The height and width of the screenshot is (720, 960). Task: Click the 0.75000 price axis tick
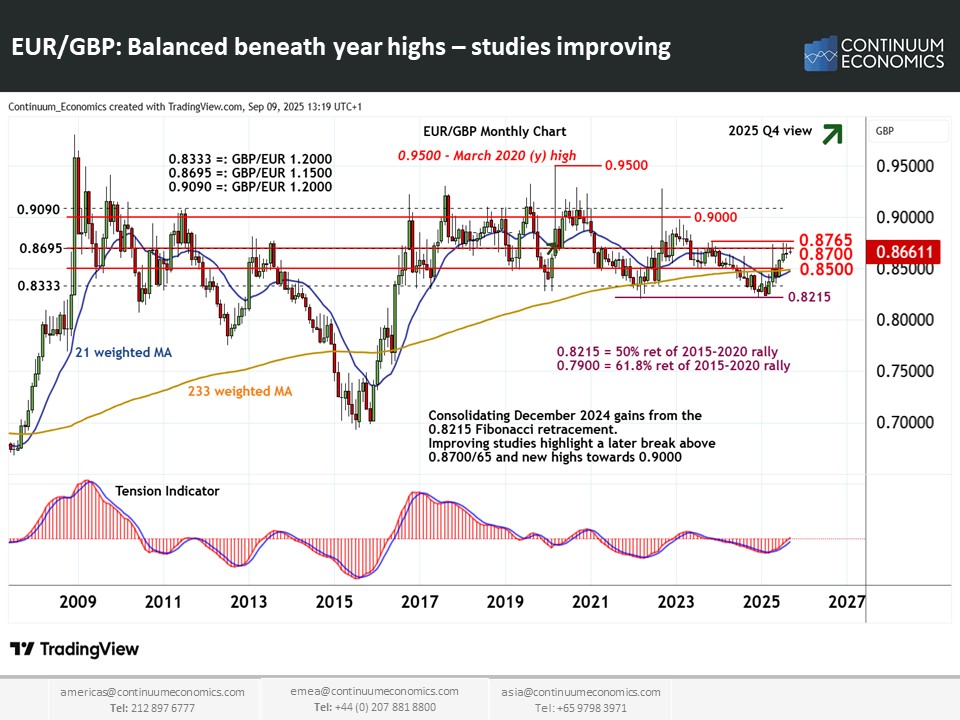[905, 371]
